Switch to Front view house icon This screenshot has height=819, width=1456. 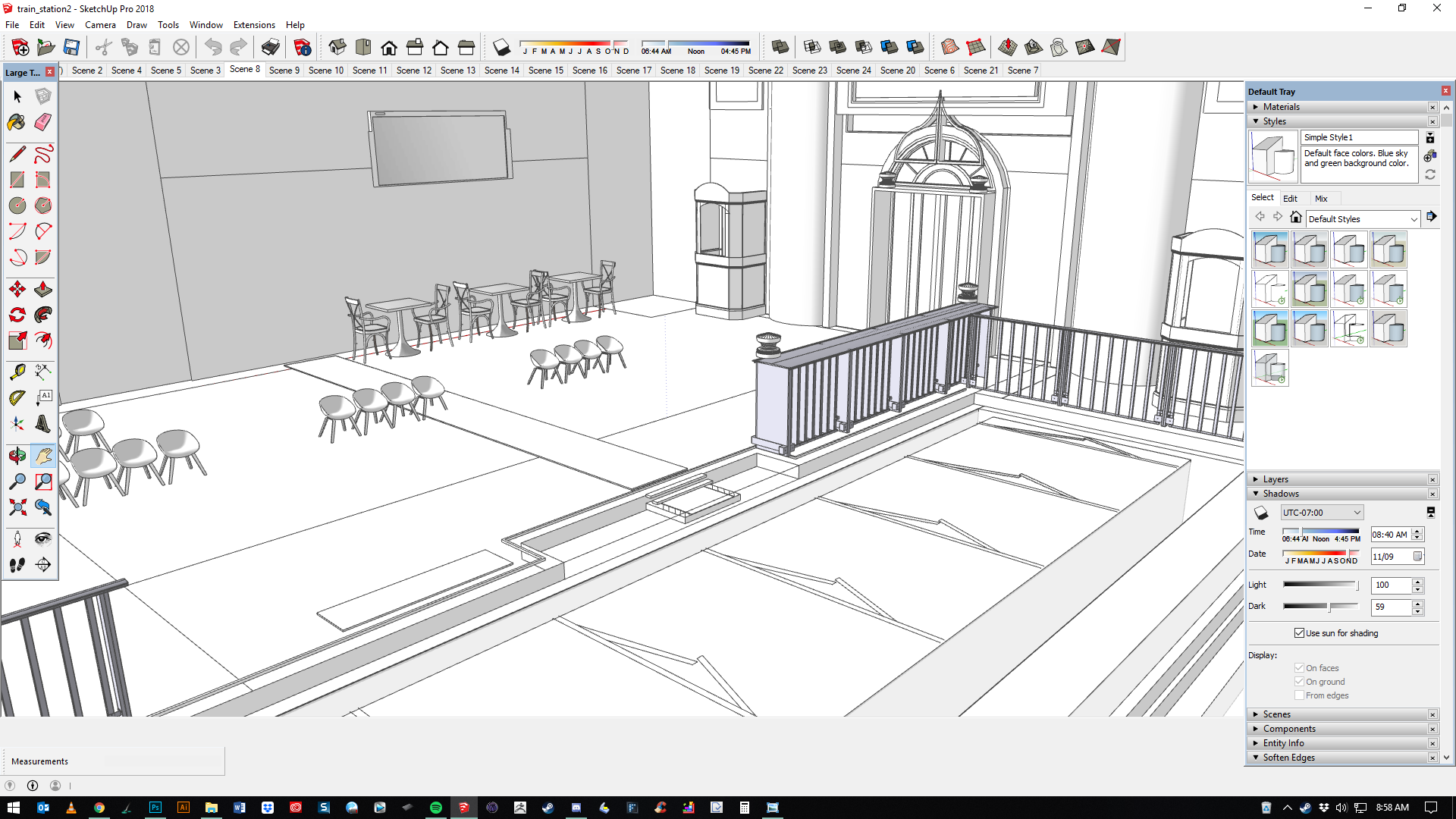tap(389, 48)
